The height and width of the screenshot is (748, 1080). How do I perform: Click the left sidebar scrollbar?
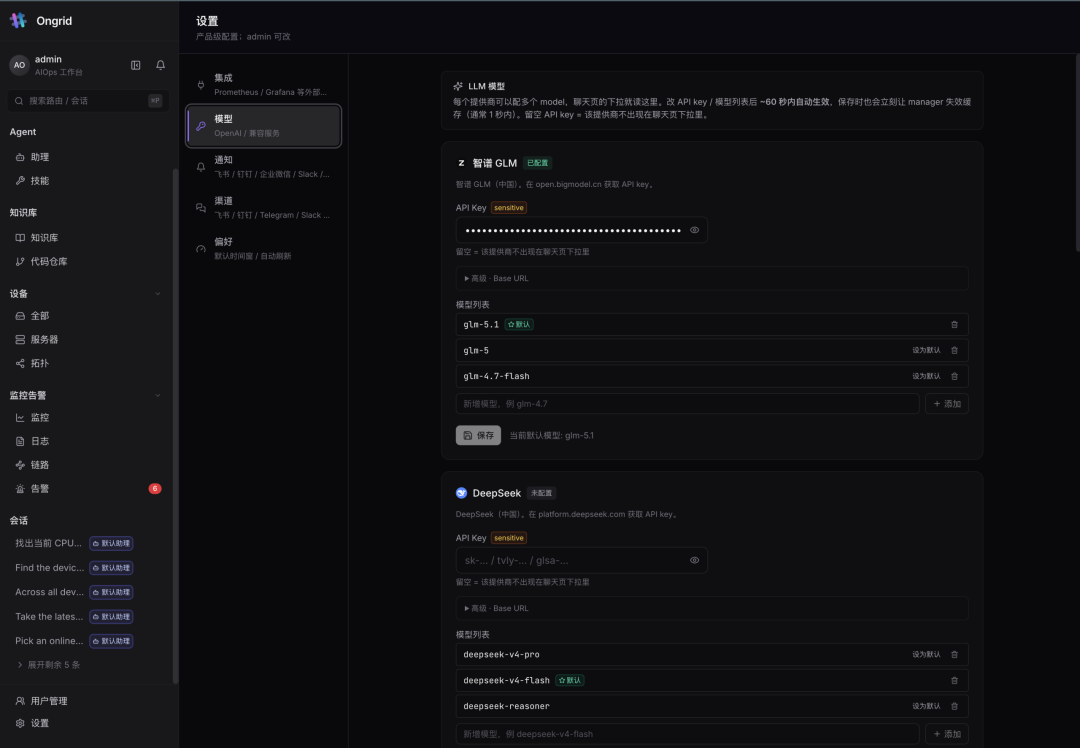[x=175, y=426]
